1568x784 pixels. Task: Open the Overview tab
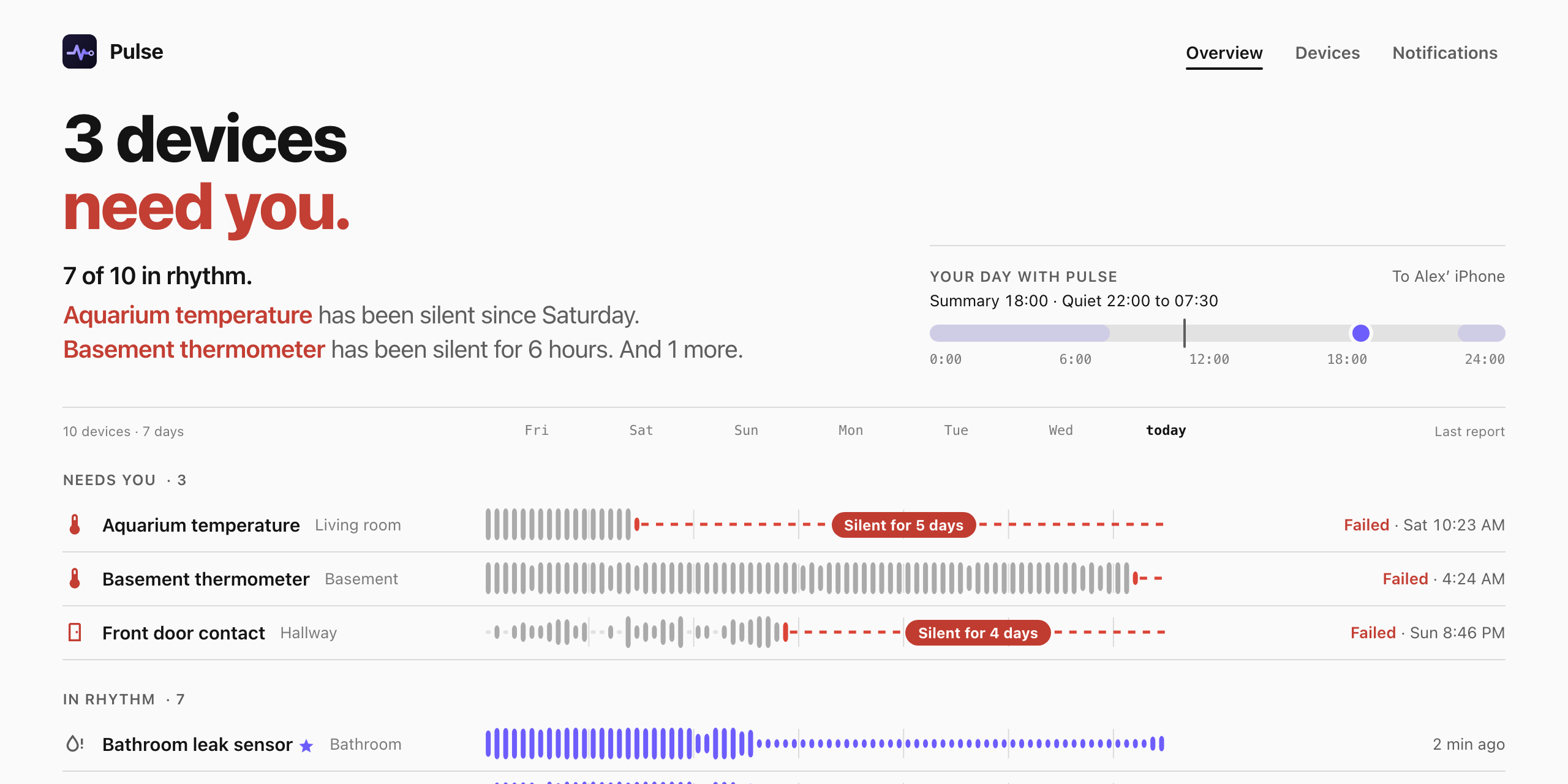coord(1224,53)
